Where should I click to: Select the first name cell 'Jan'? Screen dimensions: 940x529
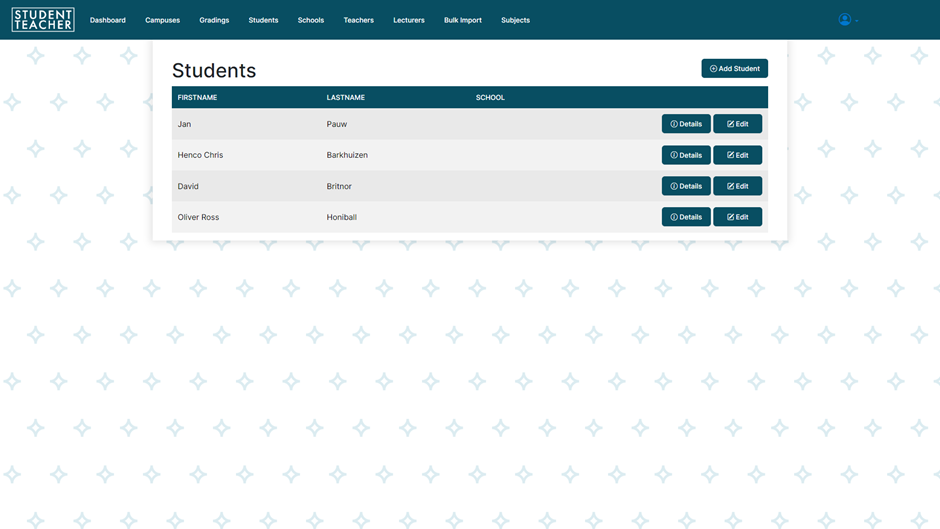click(184, 124)
